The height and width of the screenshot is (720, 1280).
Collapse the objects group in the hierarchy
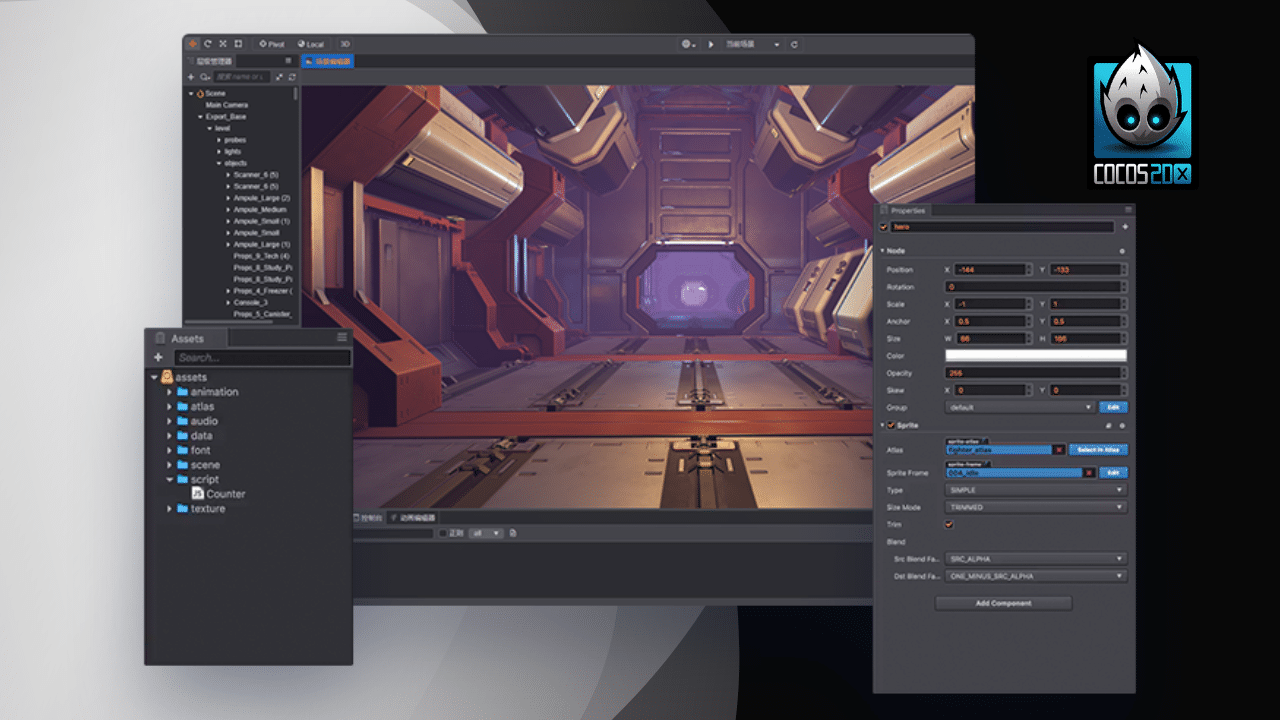pos(218,164)
